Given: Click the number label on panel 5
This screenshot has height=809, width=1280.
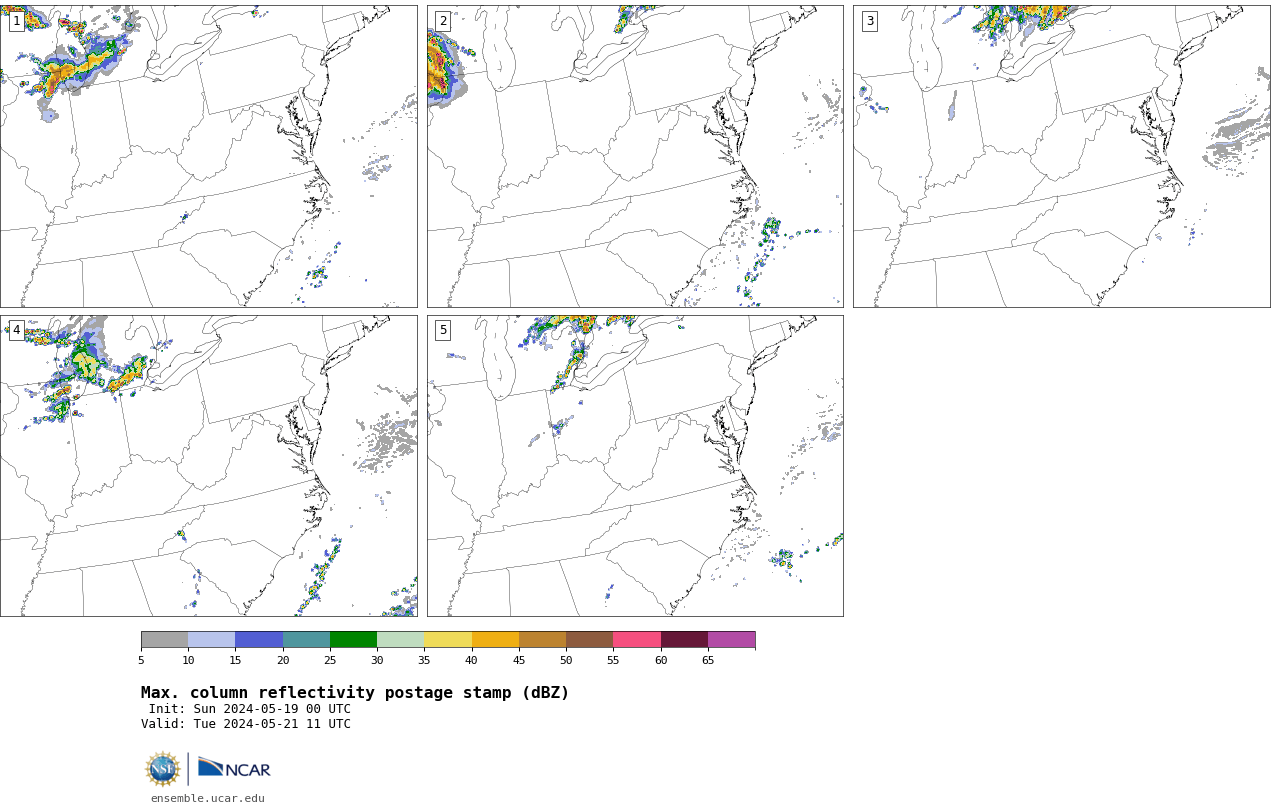Looking at the screenshot, I should point(443,330).
